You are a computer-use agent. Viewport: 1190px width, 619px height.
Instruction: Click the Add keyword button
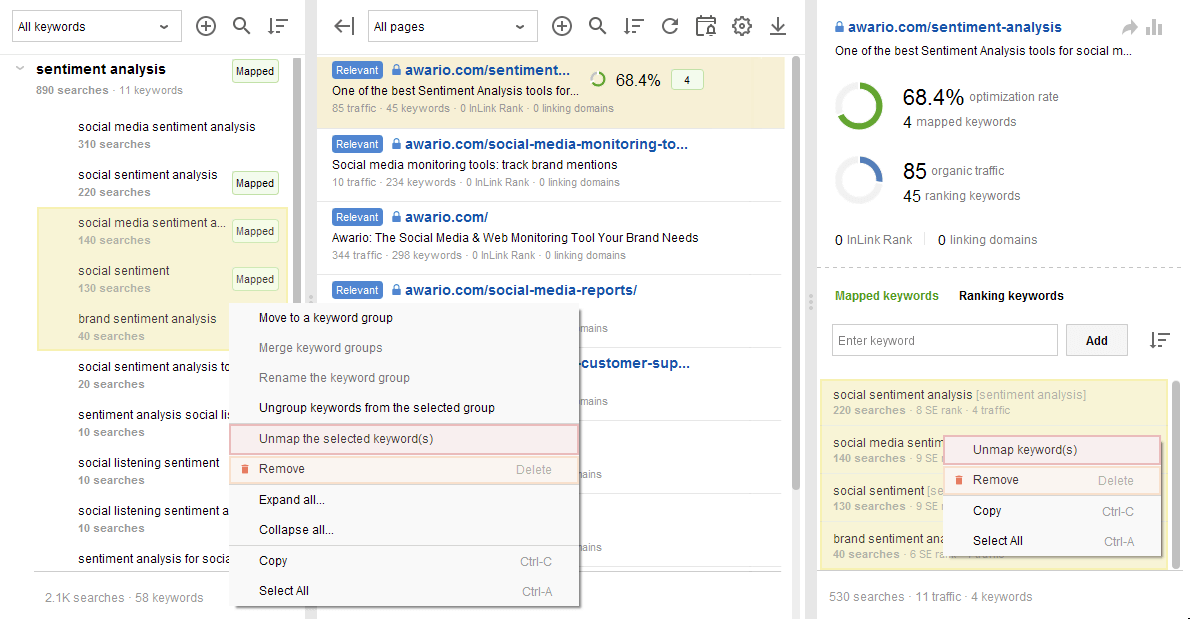click(1096, 341)
